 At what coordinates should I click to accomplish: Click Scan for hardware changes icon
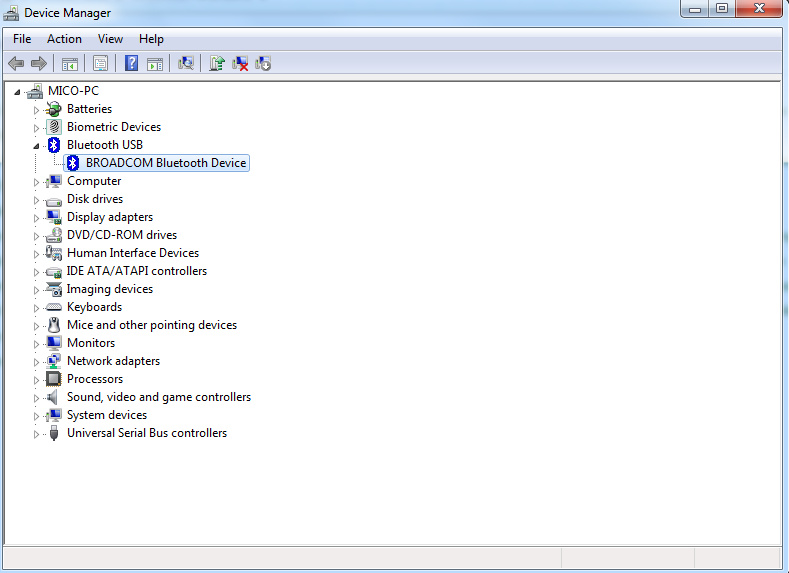(185, 64)
